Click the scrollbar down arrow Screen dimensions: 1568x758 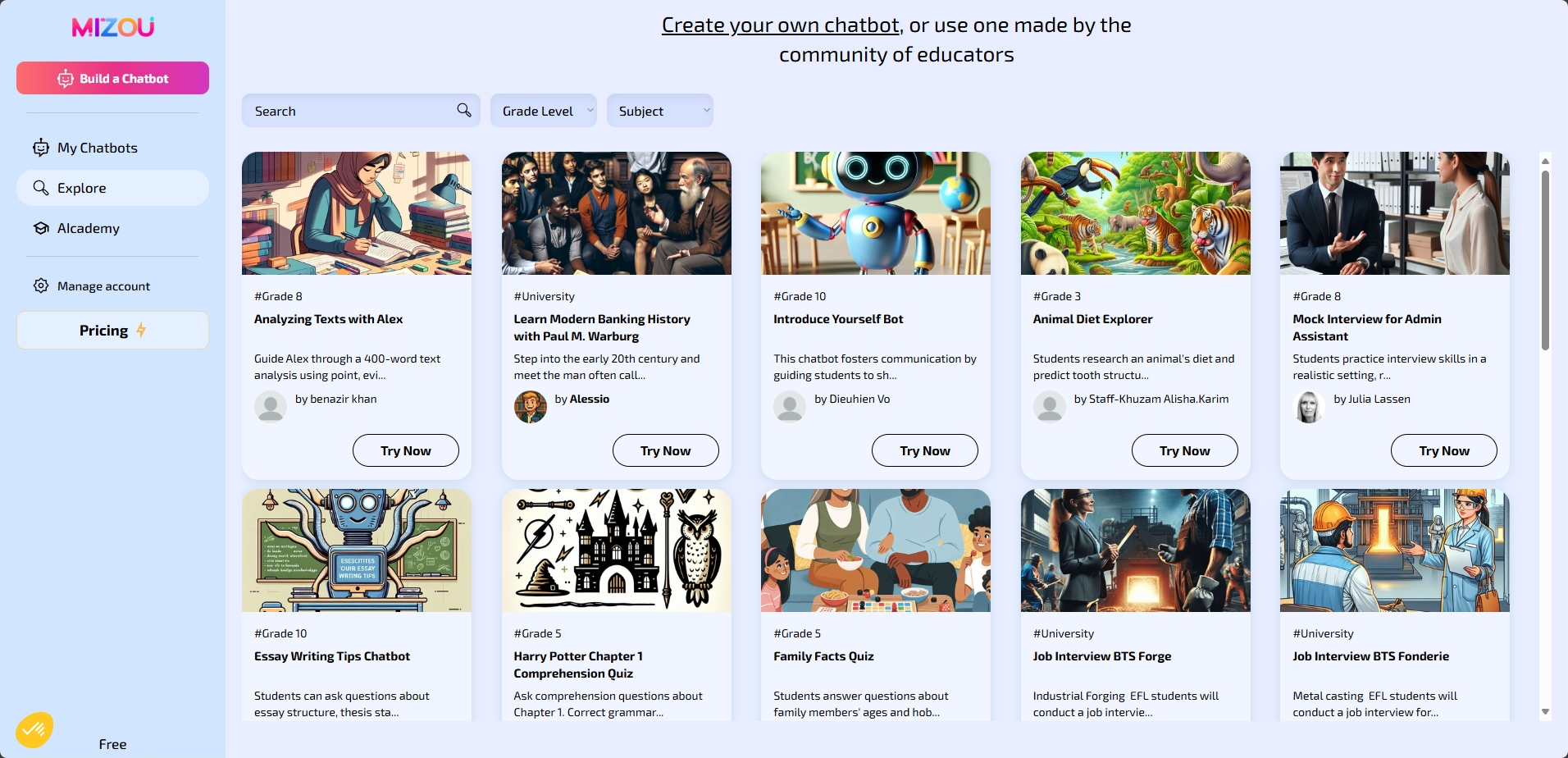click(1545, 712)
